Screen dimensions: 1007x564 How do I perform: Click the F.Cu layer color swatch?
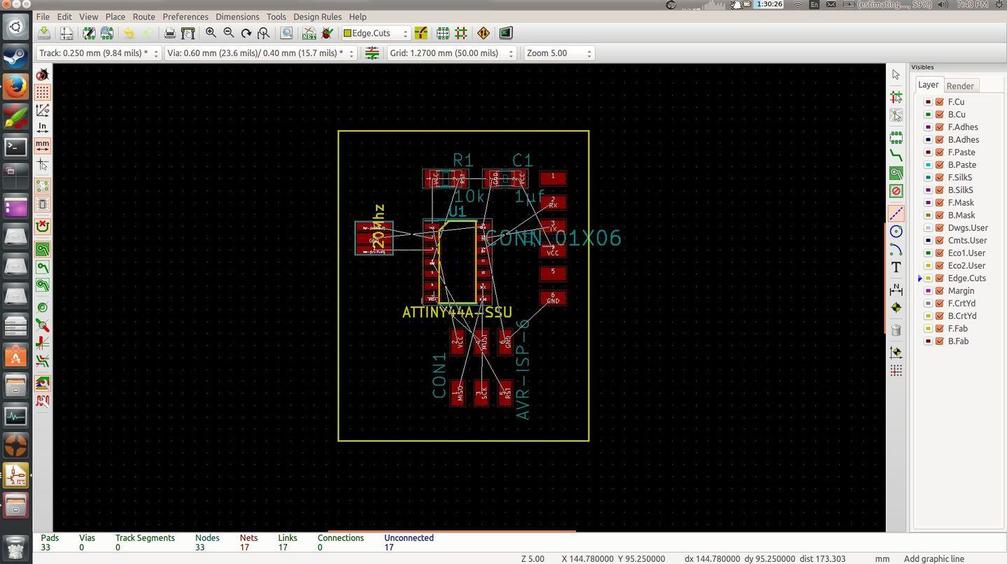coord(928,101)
